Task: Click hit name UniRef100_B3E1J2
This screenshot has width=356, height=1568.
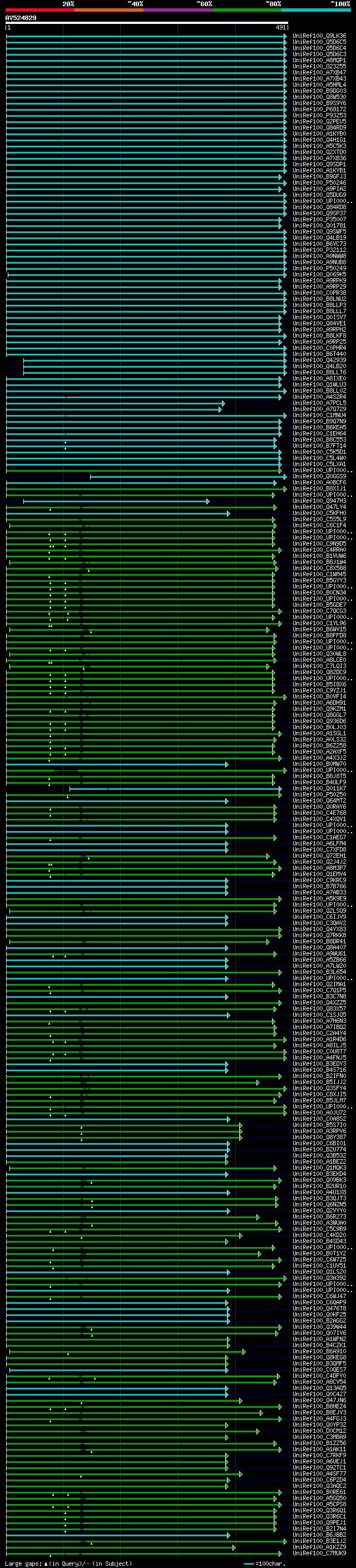Action: 319,1541
